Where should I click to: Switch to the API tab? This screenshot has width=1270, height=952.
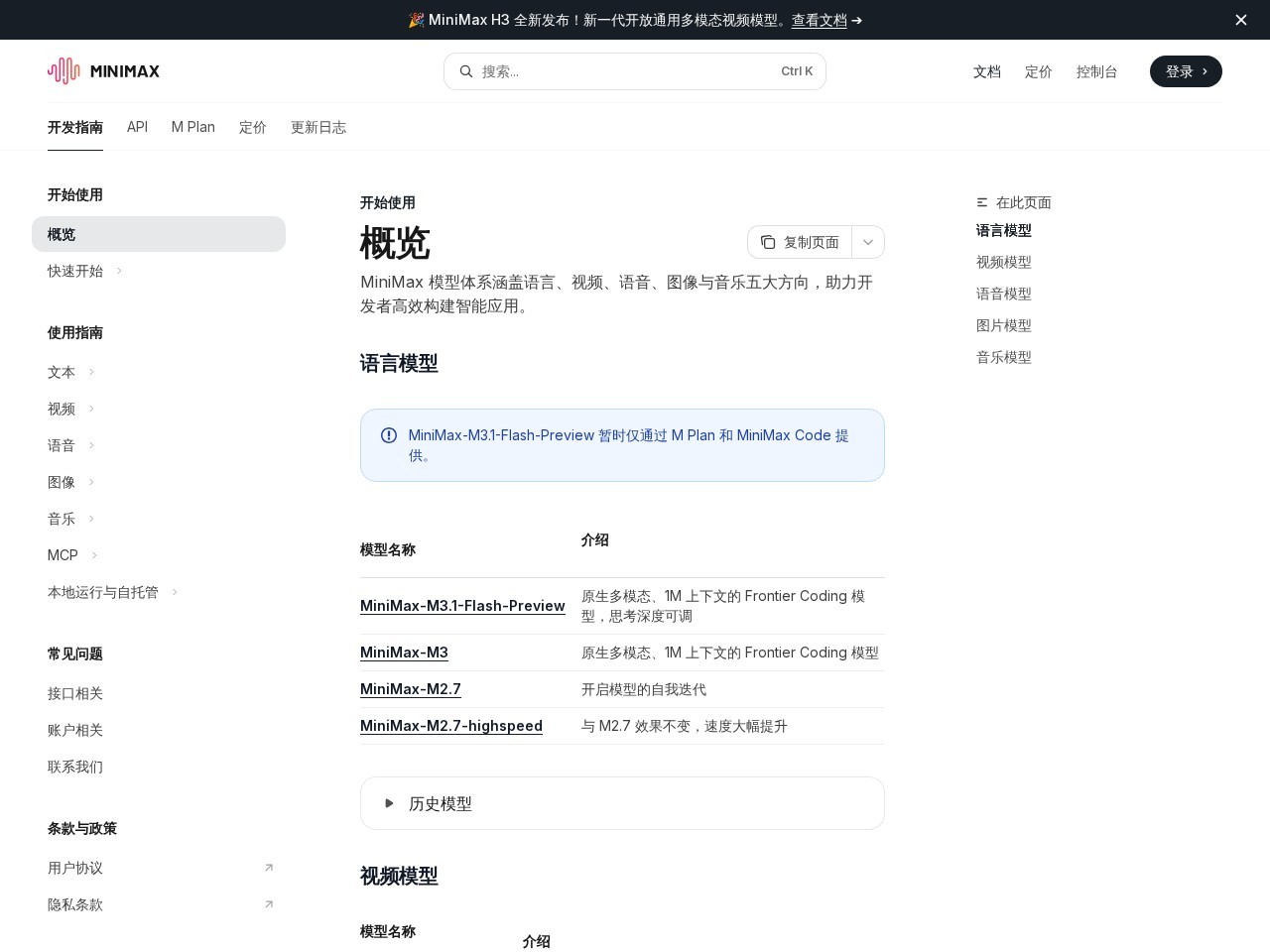pyautogui.click(x=137, y=127)
